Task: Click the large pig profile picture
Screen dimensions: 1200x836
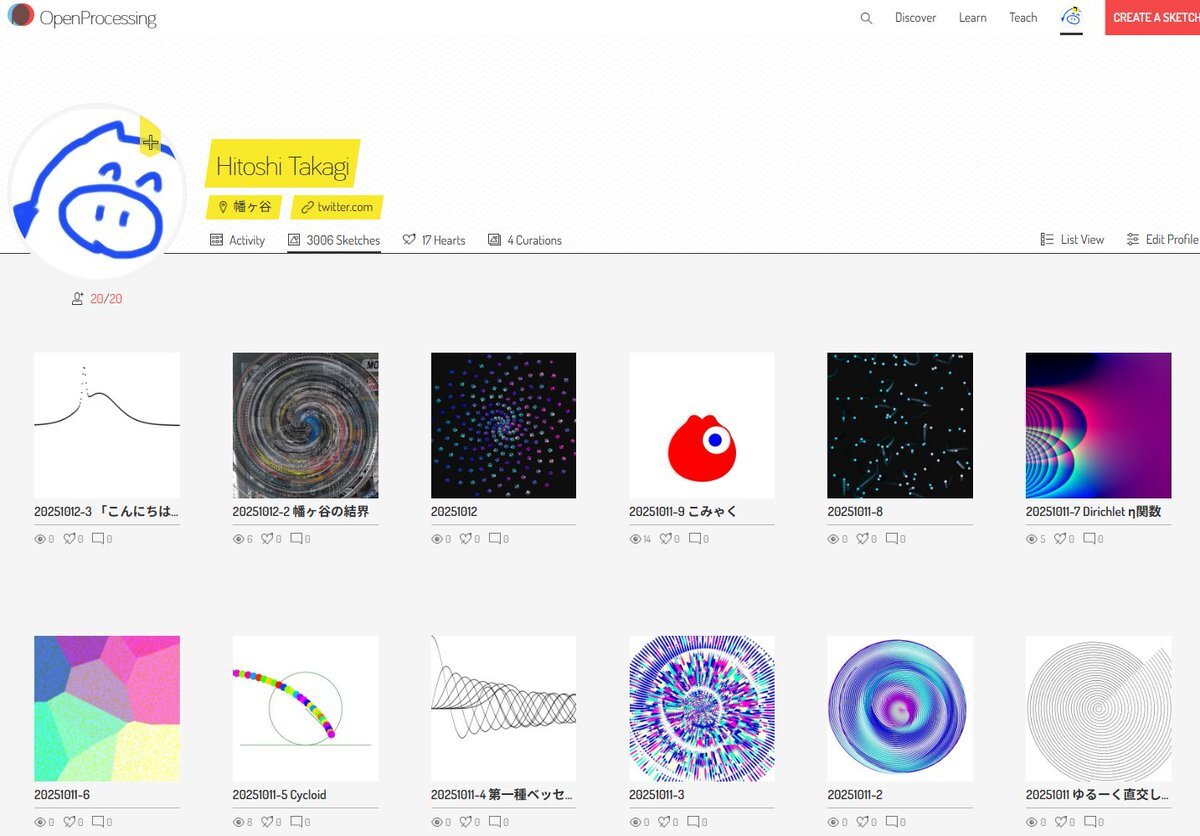Action: (97, 194)
